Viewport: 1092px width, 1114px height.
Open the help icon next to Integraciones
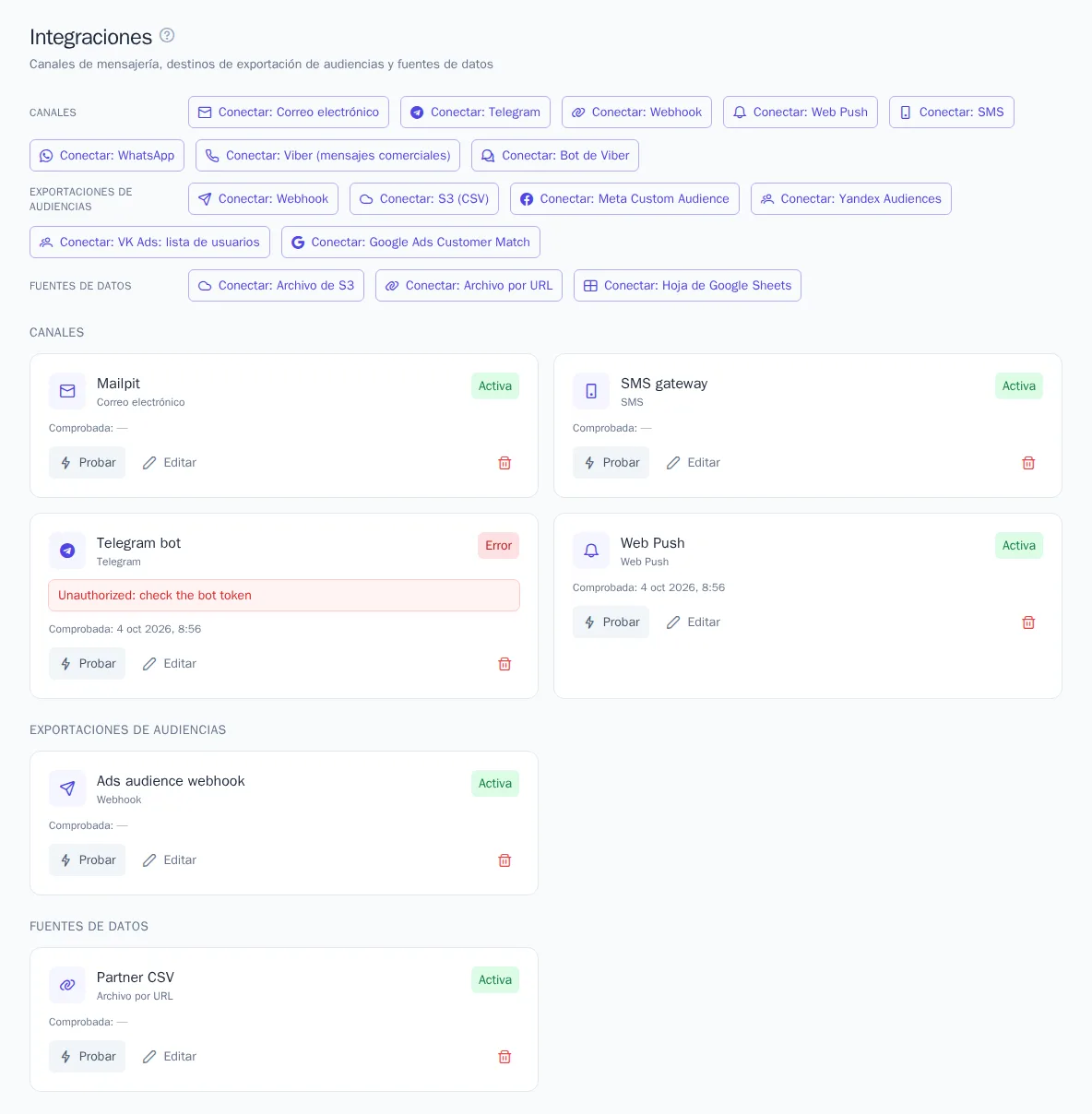tap(167, 35)
